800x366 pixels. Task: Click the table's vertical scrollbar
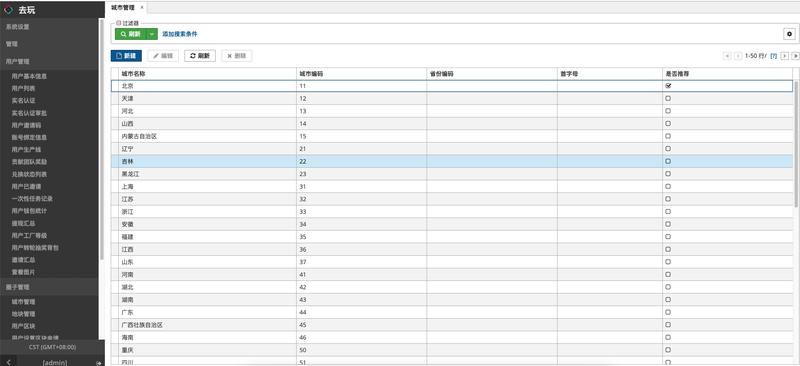796,144
